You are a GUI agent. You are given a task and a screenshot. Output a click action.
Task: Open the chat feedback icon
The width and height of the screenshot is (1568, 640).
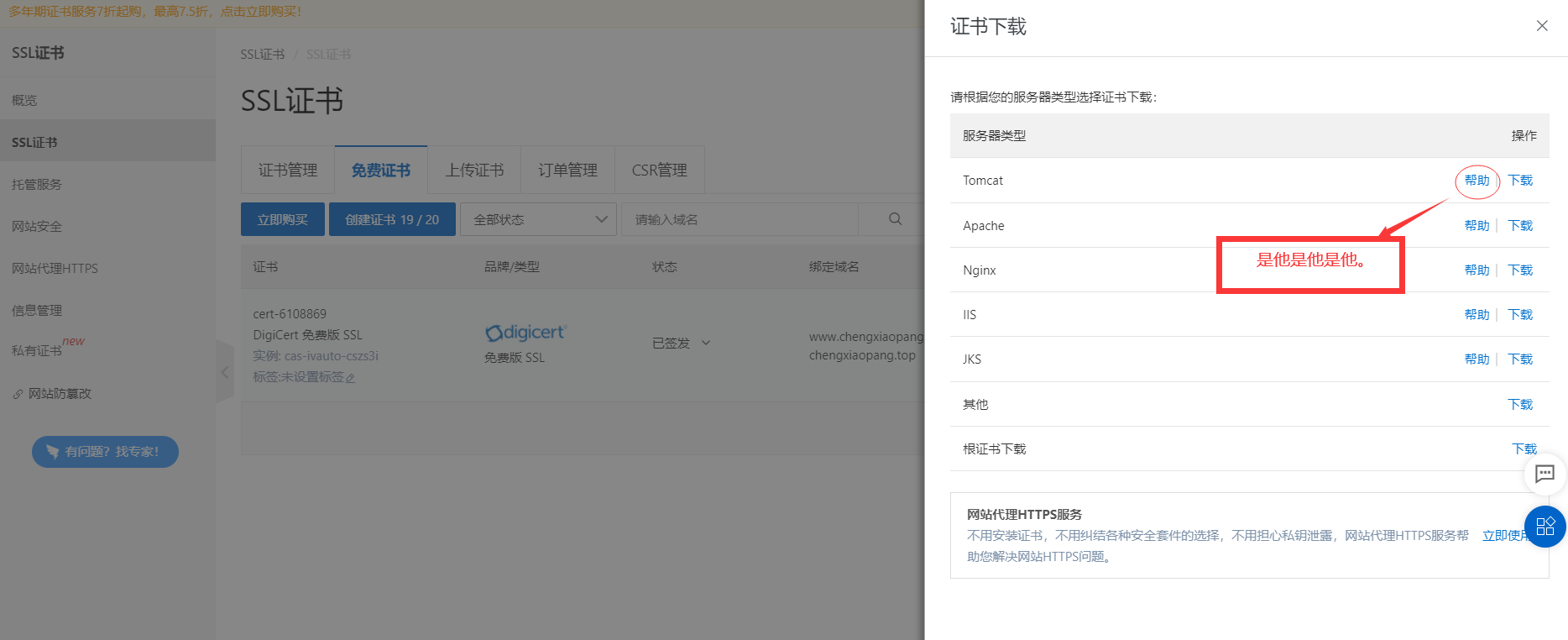pyautogui.click(x=1544, y=474)
